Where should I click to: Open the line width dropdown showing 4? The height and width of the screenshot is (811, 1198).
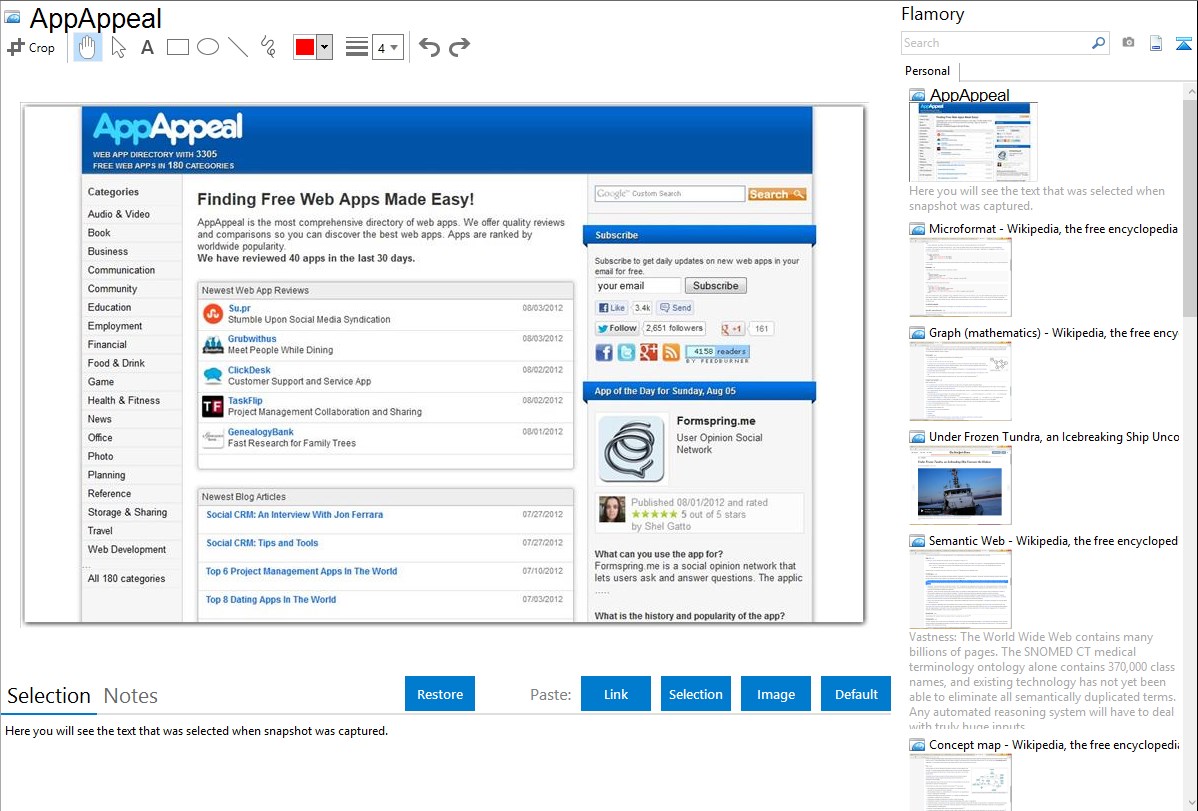[387, 47]
